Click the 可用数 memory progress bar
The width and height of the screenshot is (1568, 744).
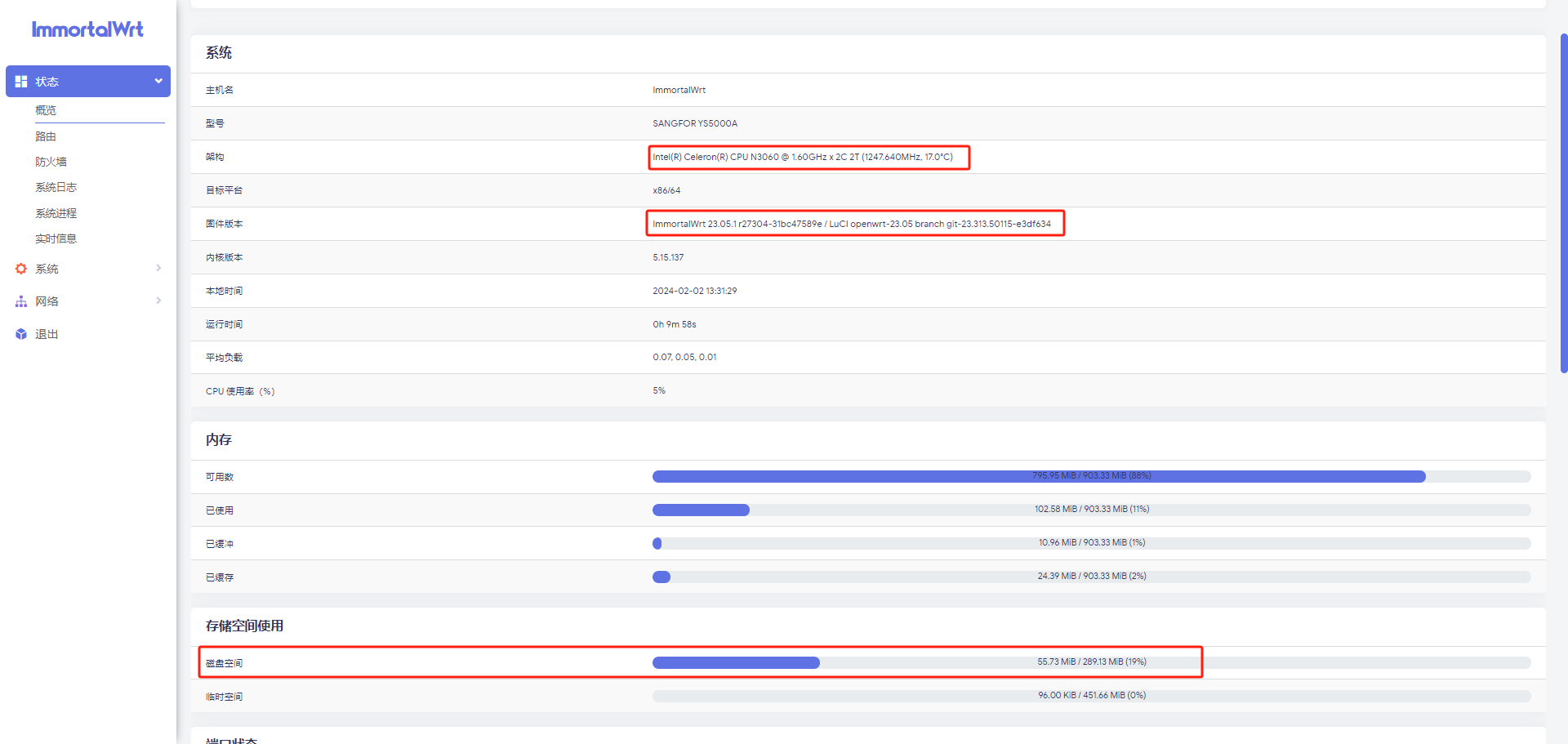pyautogui.click(x=1091, y=476)
